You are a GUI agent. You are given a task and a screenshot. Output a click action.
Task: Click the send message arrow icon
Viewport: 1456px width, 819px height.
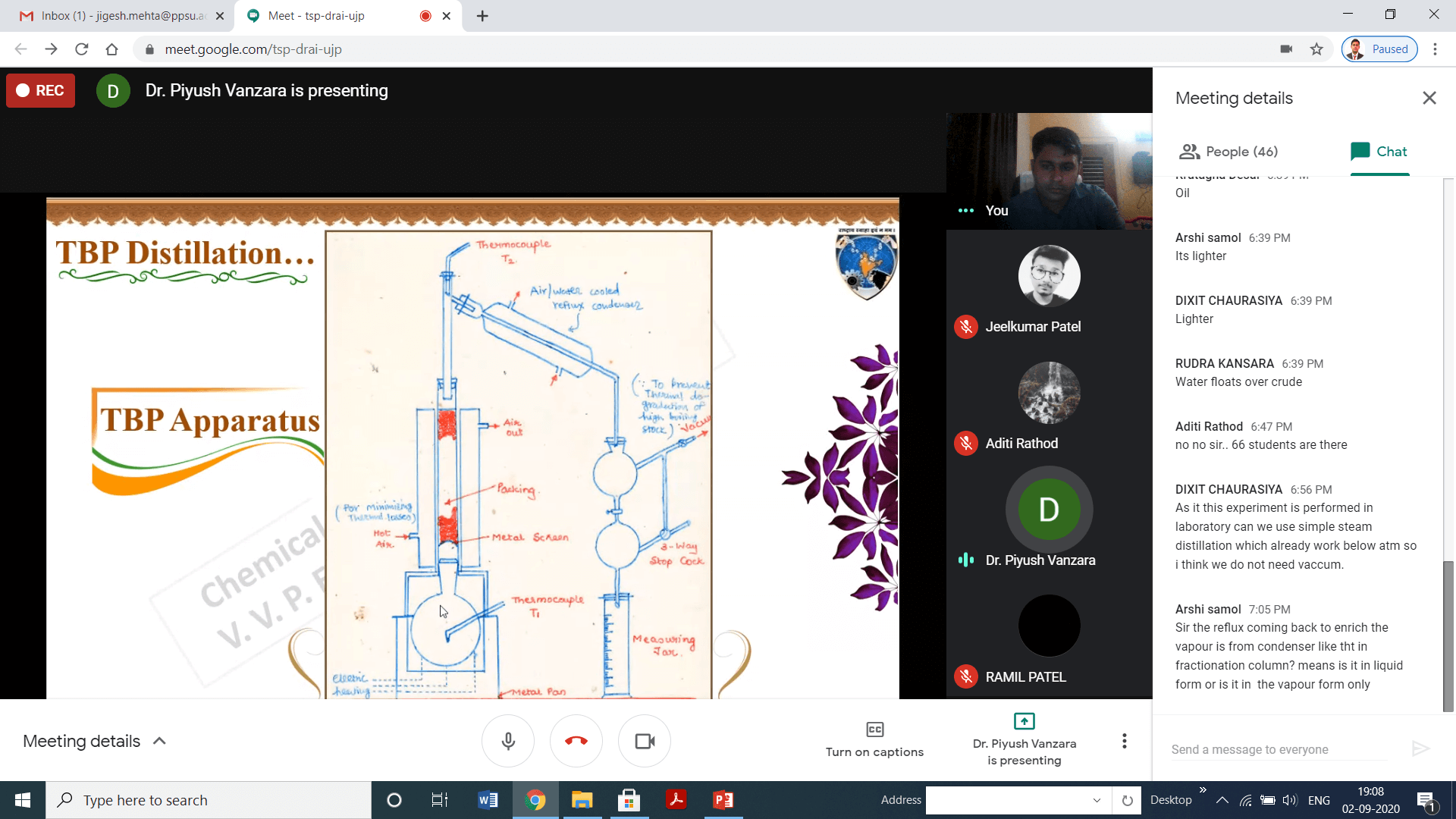[1420, 749]
